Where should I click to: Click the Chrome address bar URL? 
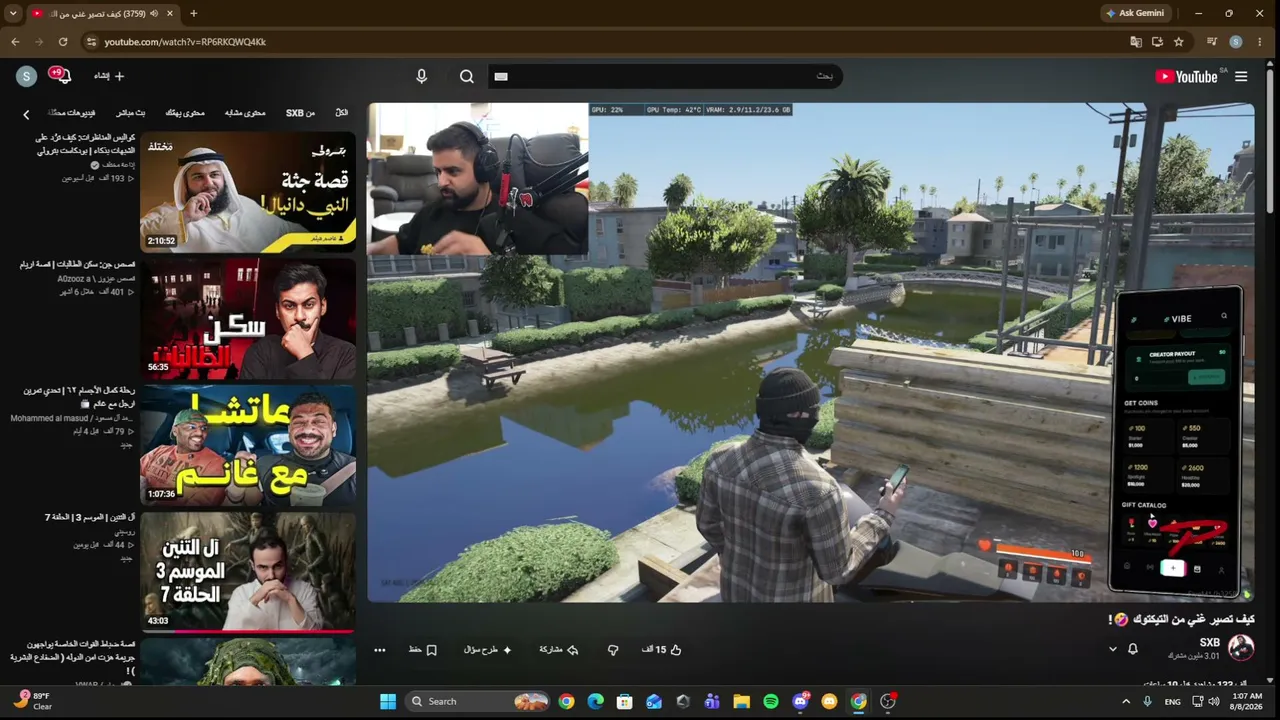(185, 42)
